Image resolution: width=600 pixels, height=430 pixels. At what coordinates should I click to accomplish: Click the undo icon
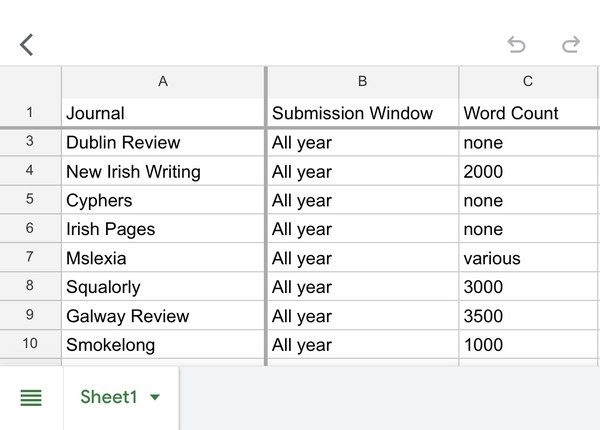516,44
